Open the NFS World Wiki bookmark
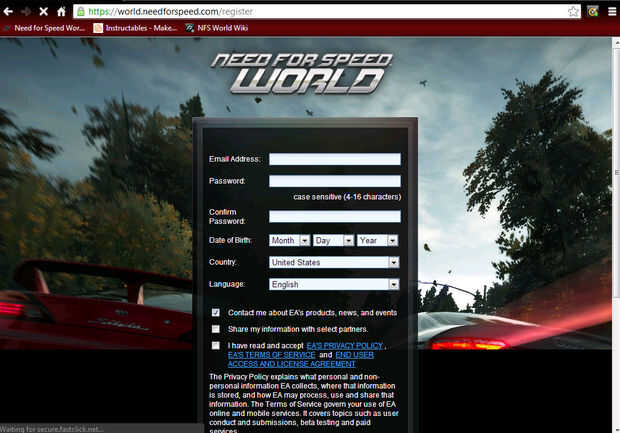 point(217,28)
